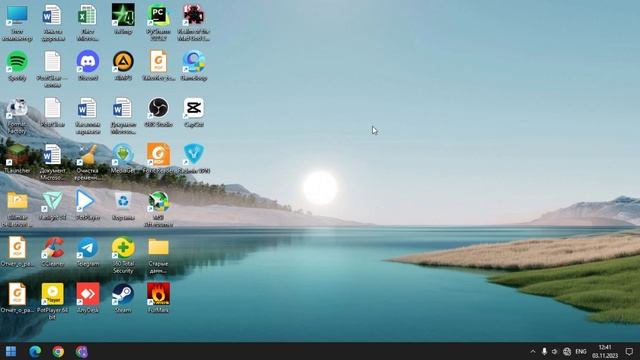This screenshot has width=640, height=360.
Task: Open the notification center icon
Action: click(x=629, y=351)
